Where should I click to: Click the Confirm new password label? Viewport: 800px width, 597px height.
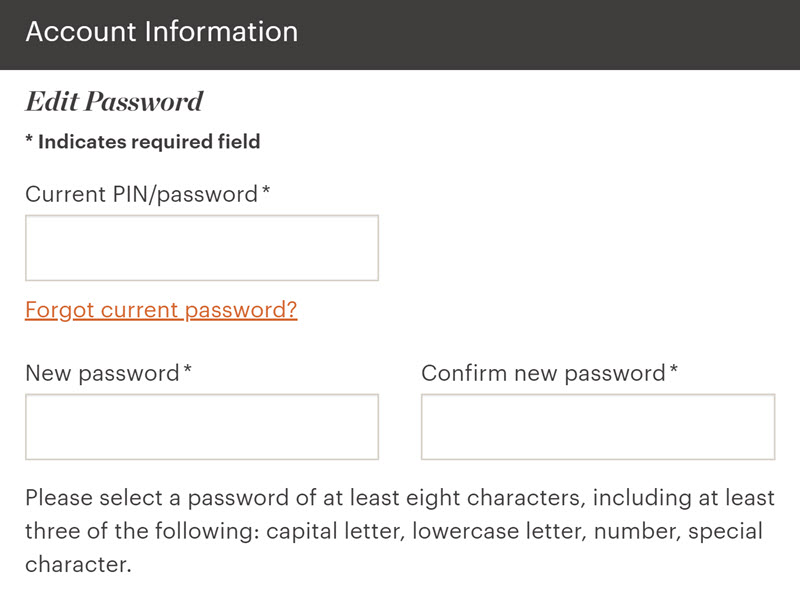click(x=543, y=374)
